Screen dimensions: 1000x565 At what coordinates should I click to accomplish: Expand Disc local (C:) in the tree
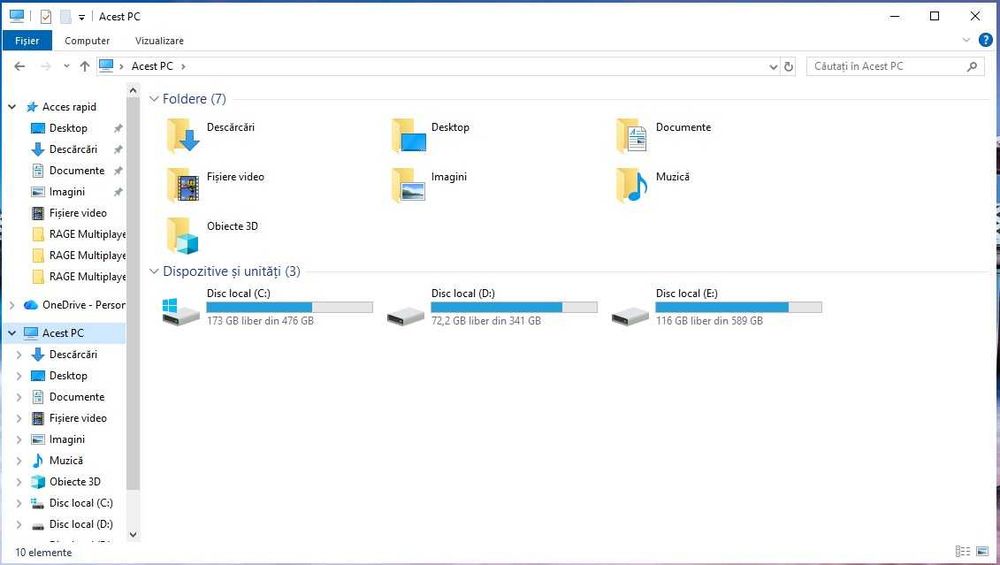[x=19, y=503]
